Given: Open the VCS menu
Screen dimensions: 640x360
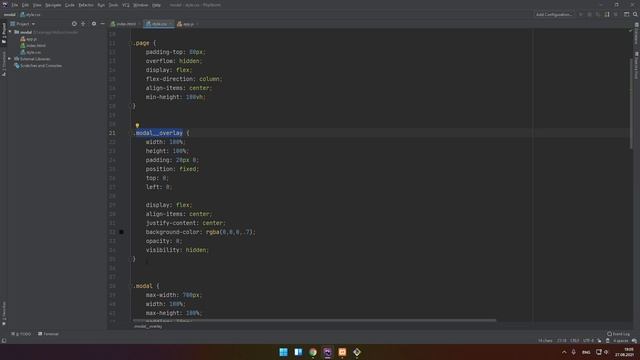Looking at the screenshot, I should 126,5.
